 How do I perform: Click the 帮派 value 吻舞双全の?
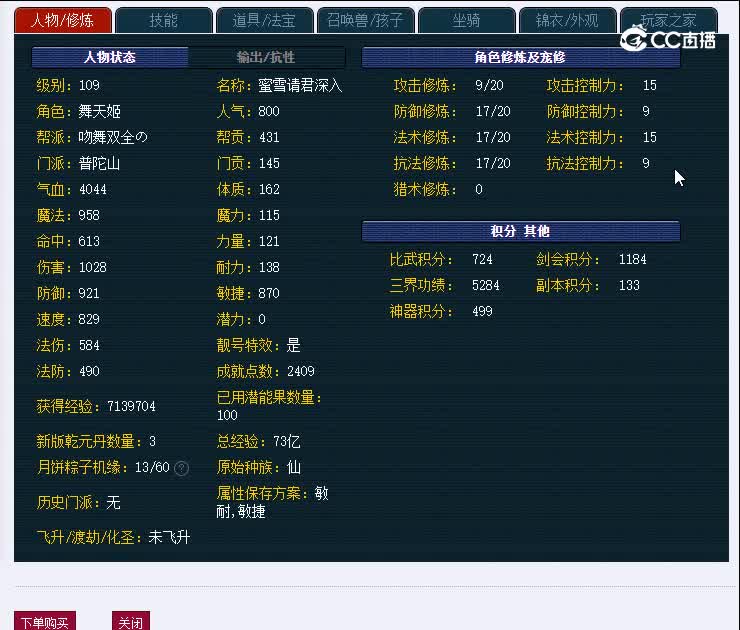point(113,137)
